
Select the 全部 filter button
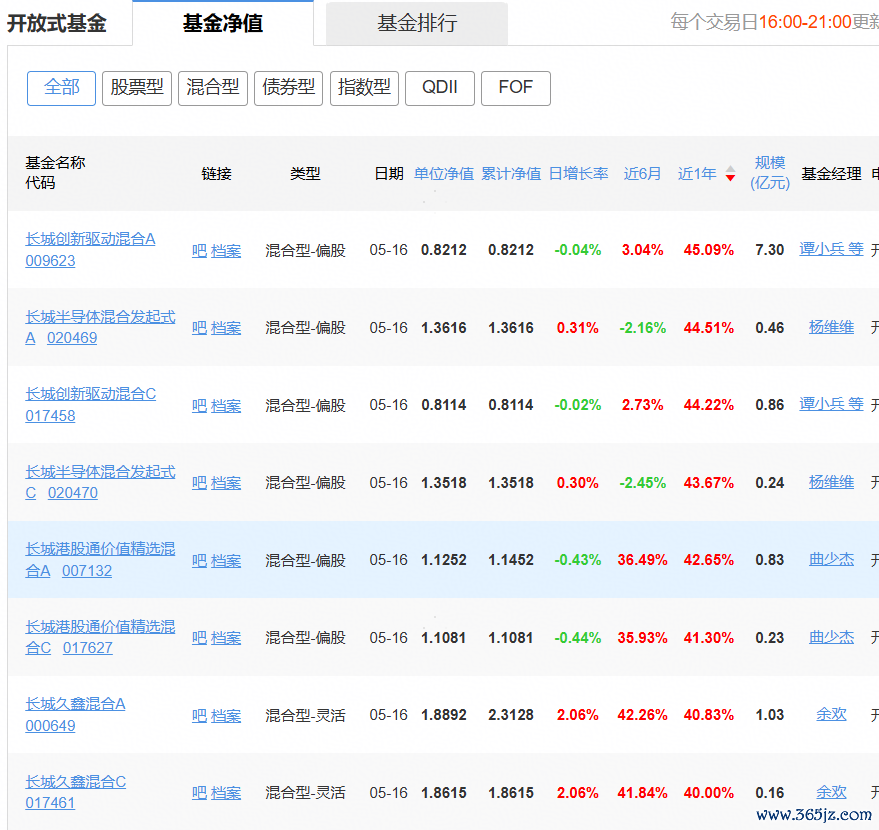61,88
